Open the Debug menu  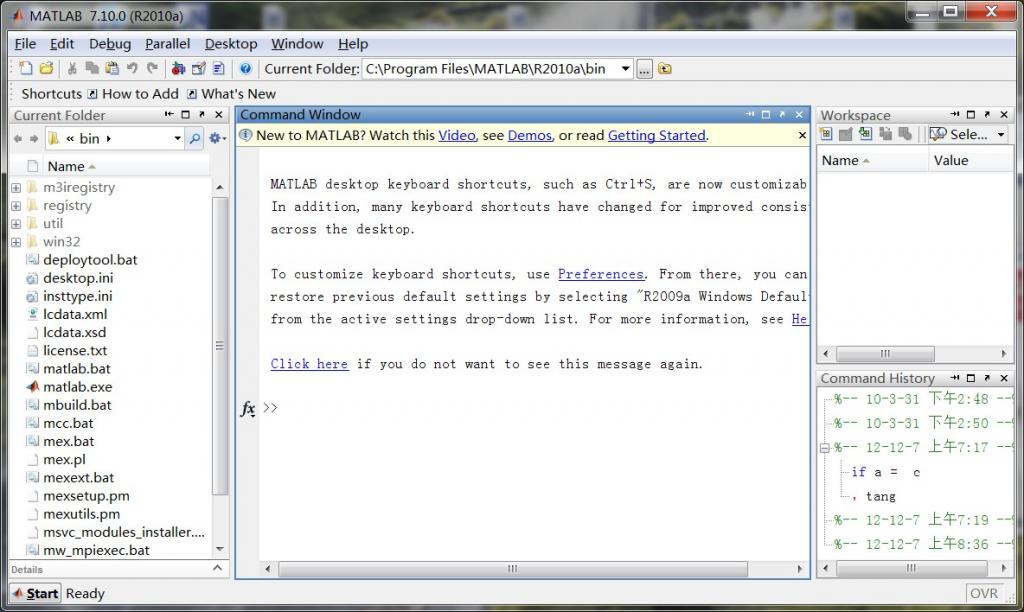coord(110,44)
